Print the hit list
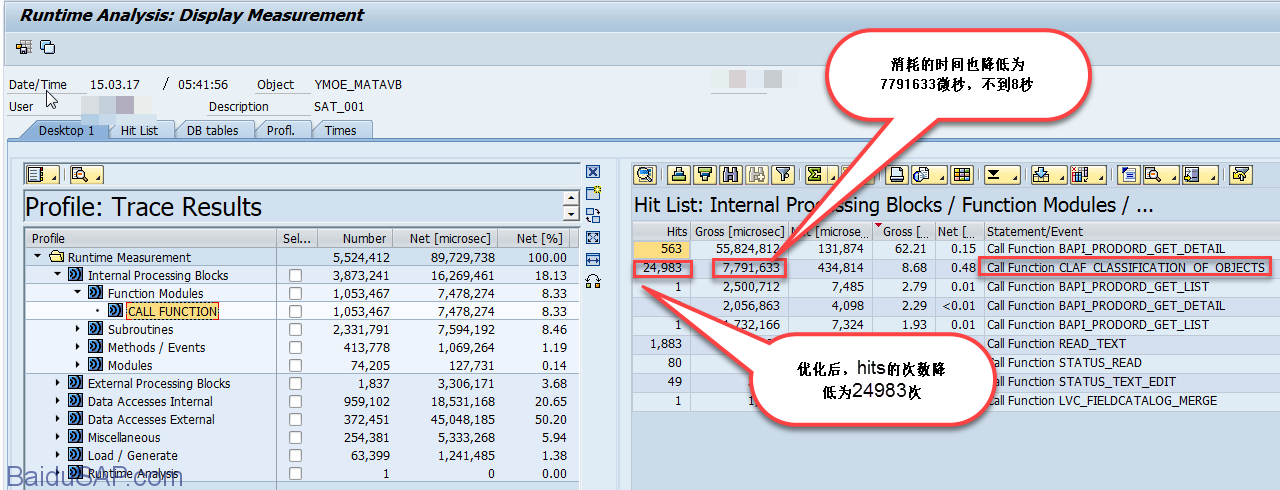 (x=896, y=175)
